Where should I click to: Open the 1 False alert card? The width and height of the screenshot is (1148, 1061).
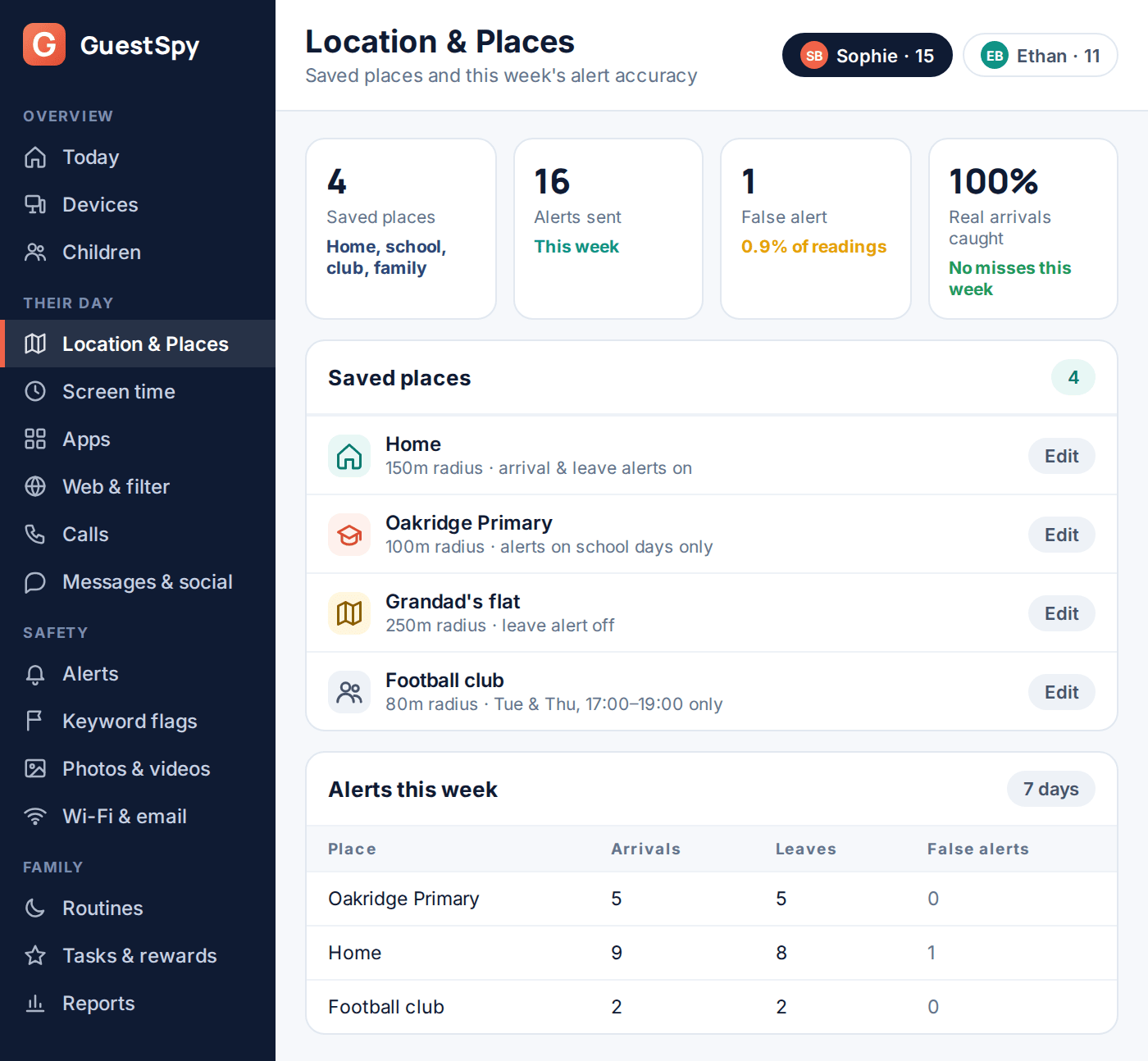pos(816,229)
